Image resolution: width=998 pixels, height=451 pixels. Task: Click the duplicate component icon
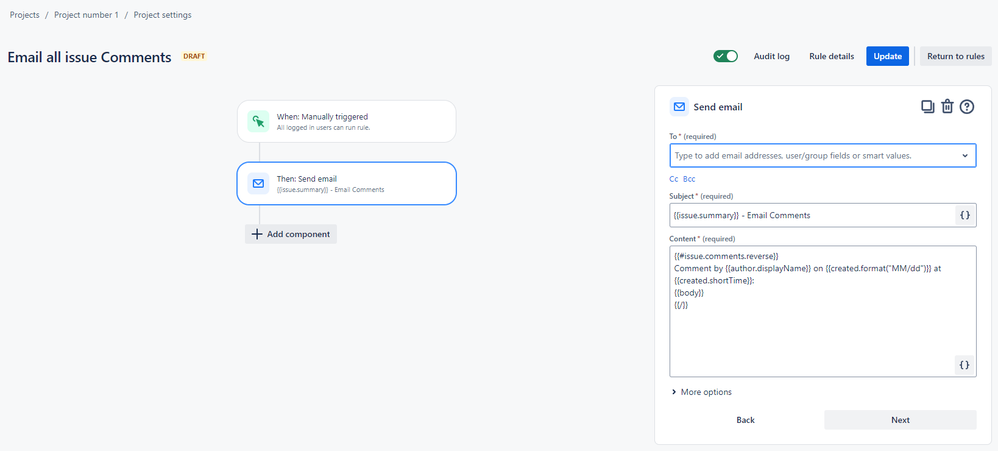pos(927,107)
